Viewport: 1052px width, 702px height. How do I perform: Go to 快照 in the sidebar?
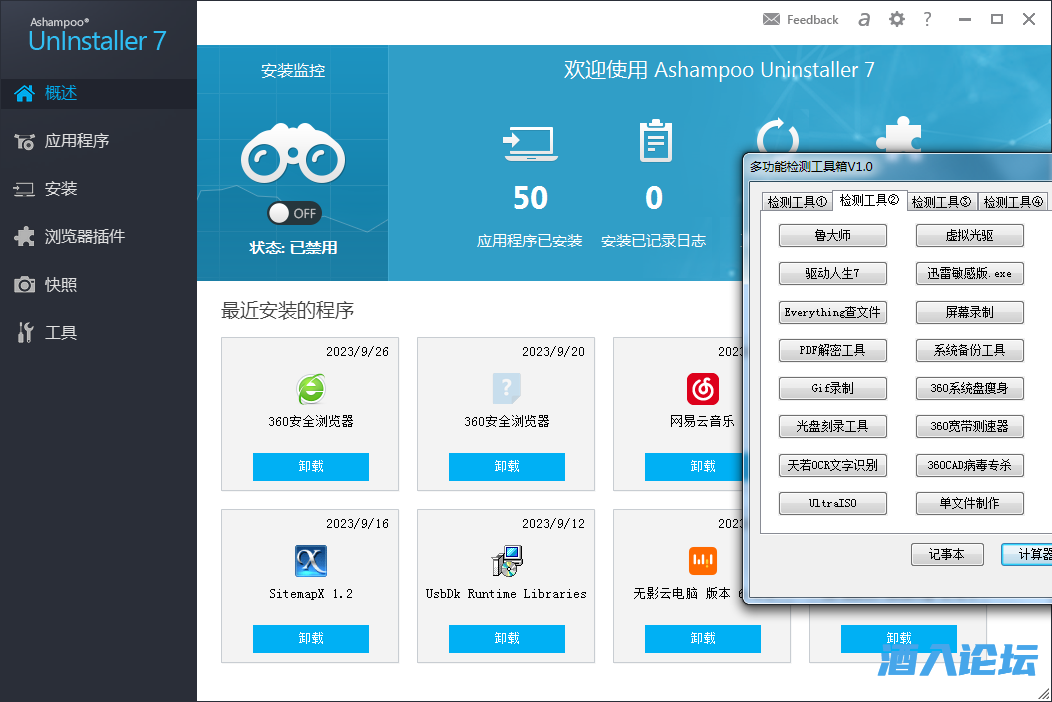click(61, 285)
